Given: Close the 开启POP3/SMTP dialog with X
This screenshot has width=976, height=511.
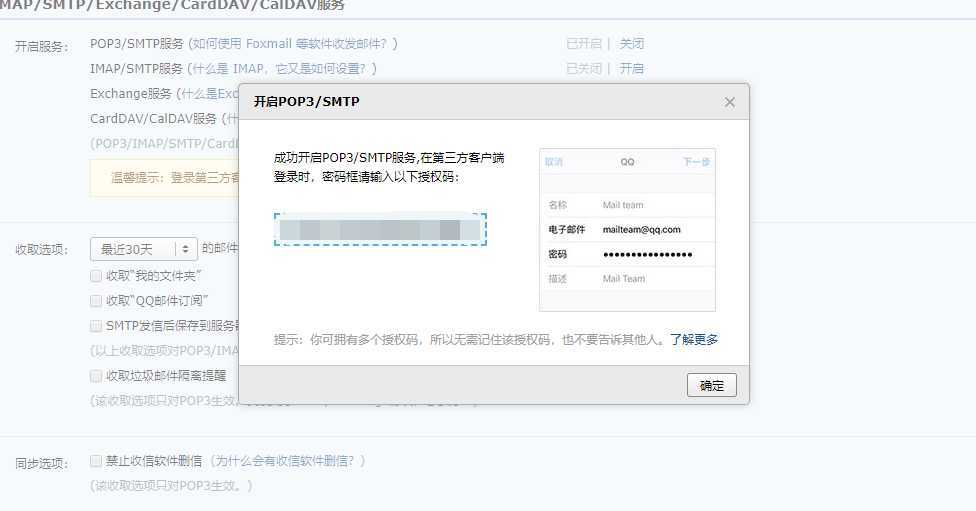Looking at the screenshot, I should point(730,102).
